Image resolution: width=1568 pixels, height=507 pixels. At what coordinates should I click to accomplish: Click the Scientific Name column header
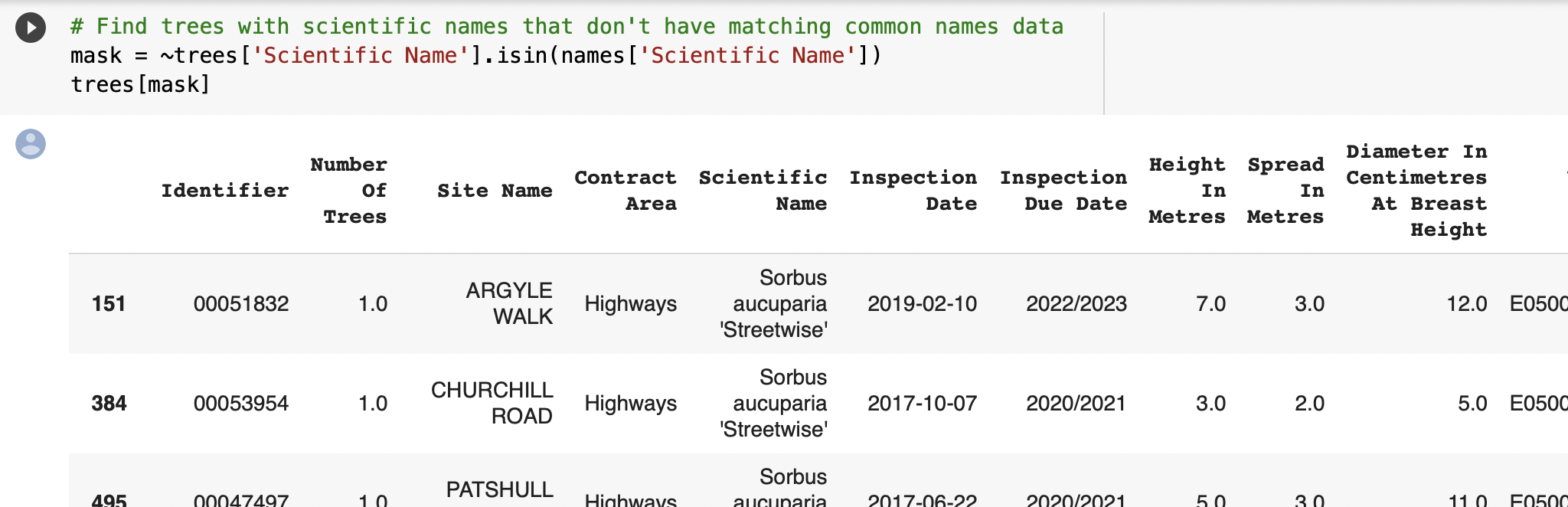tap(763, 191)
